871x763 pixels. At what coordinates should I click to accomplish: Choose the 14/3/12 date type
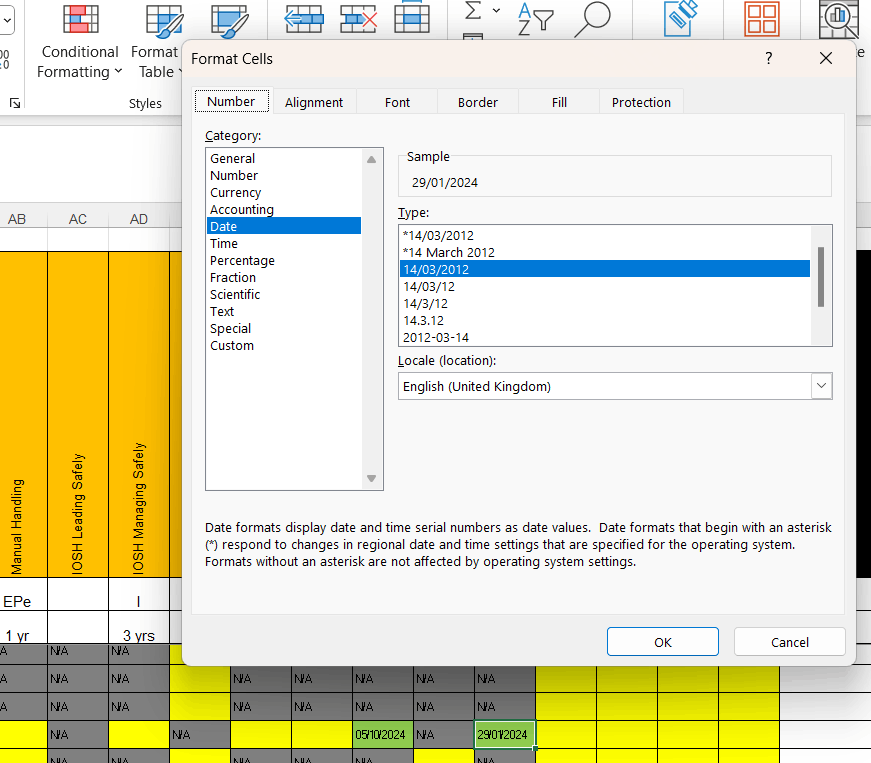tap(605, 304)
